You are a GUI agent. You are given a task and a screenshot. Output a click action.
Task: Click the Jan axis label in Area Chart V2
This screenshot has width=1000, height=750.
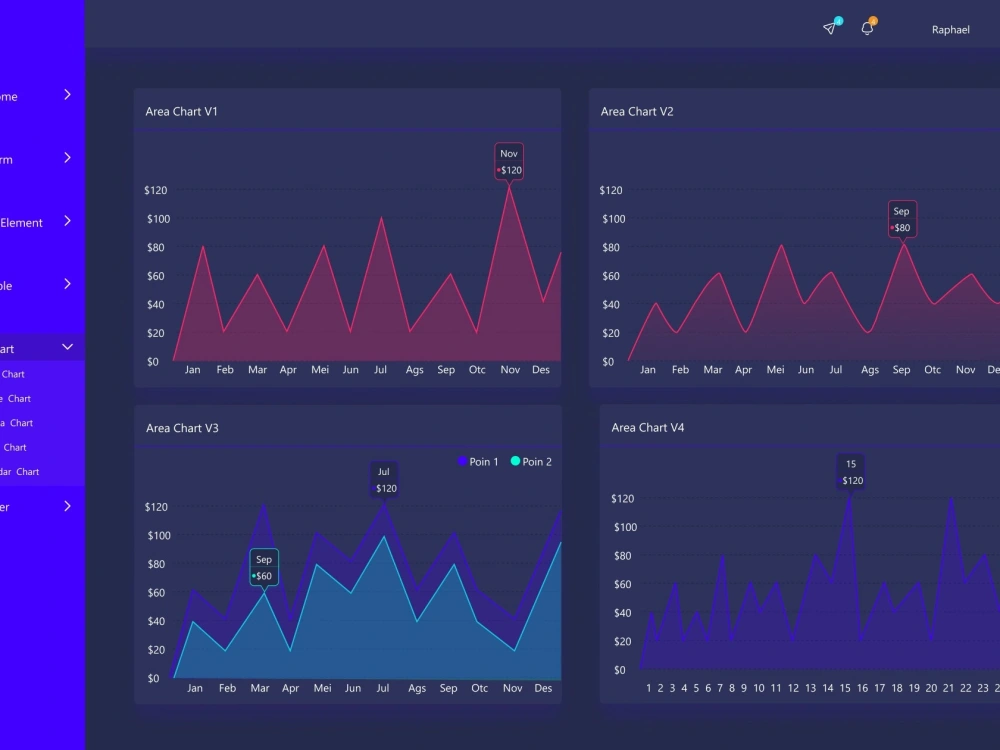[x=647, y=370]
